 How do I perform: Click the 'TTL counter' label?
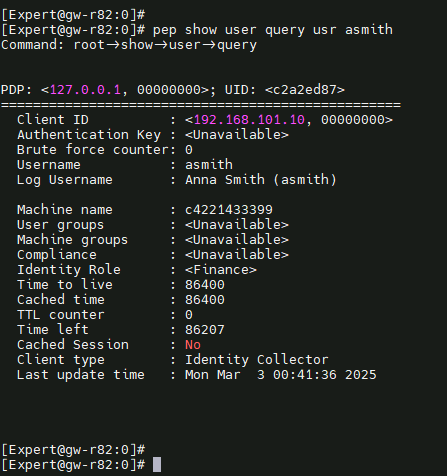click(61, 315)
